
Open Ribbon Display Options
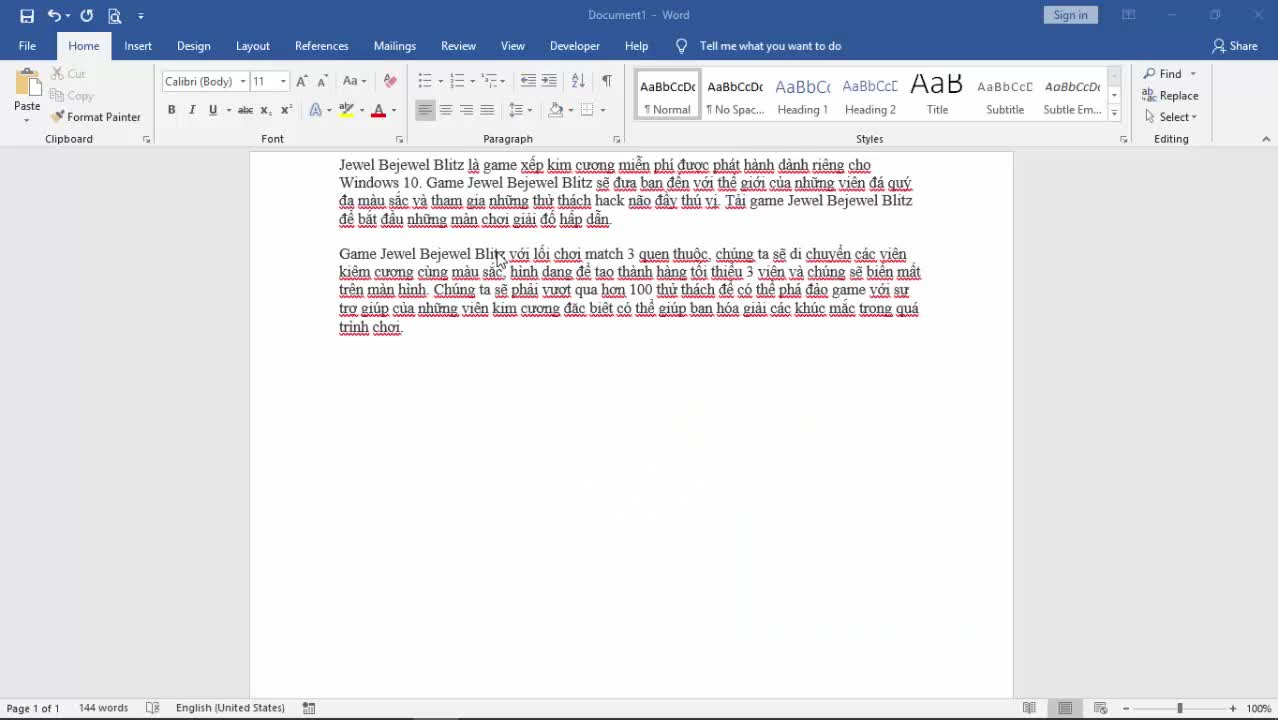point(1128,15)
